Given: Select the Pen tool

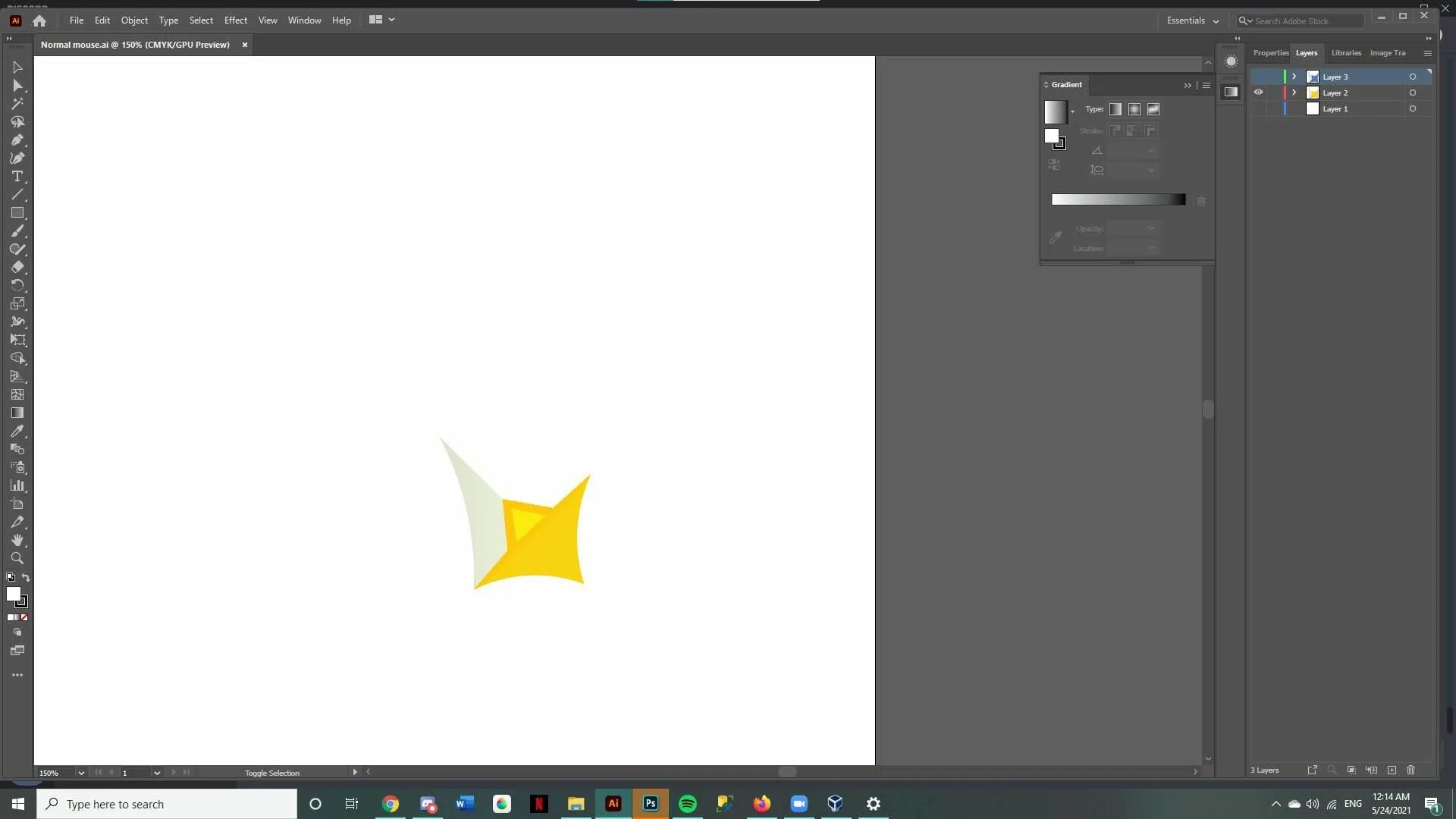Looking at the screenshot, I should tap(17, 140).
